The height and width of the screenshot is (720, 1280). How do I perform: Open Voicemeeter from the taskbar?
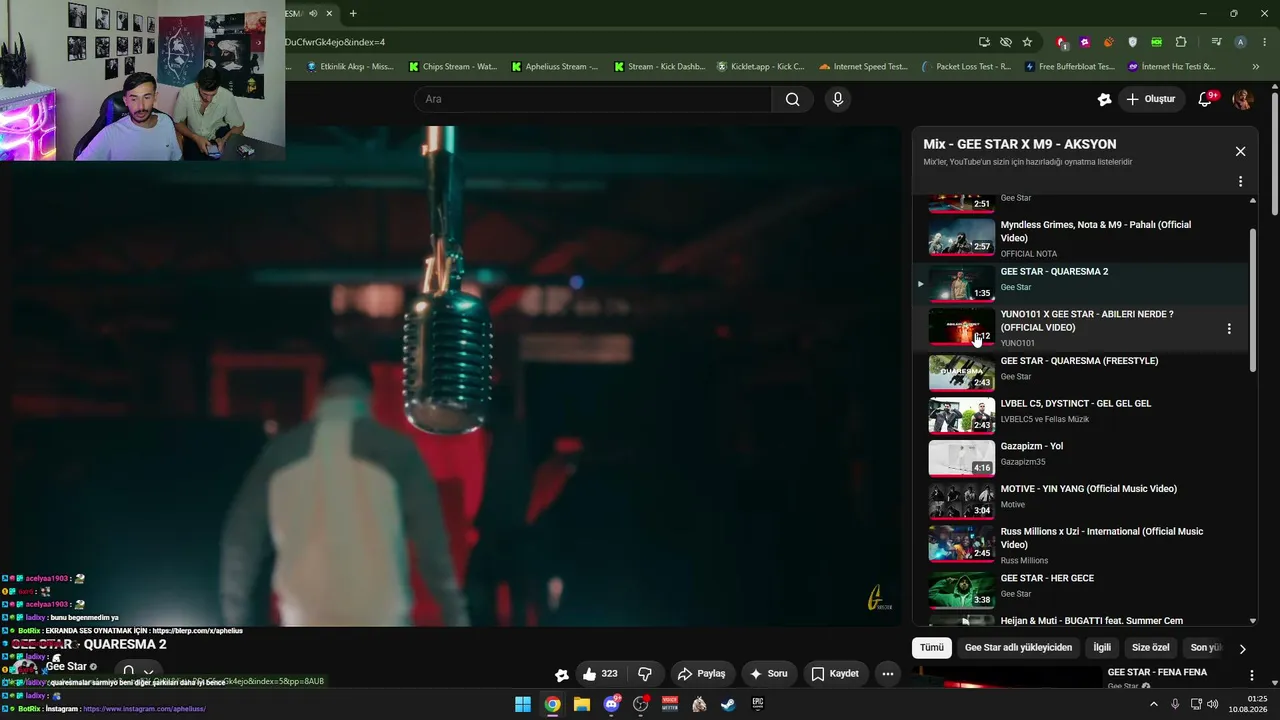click(x=670, y=704)
